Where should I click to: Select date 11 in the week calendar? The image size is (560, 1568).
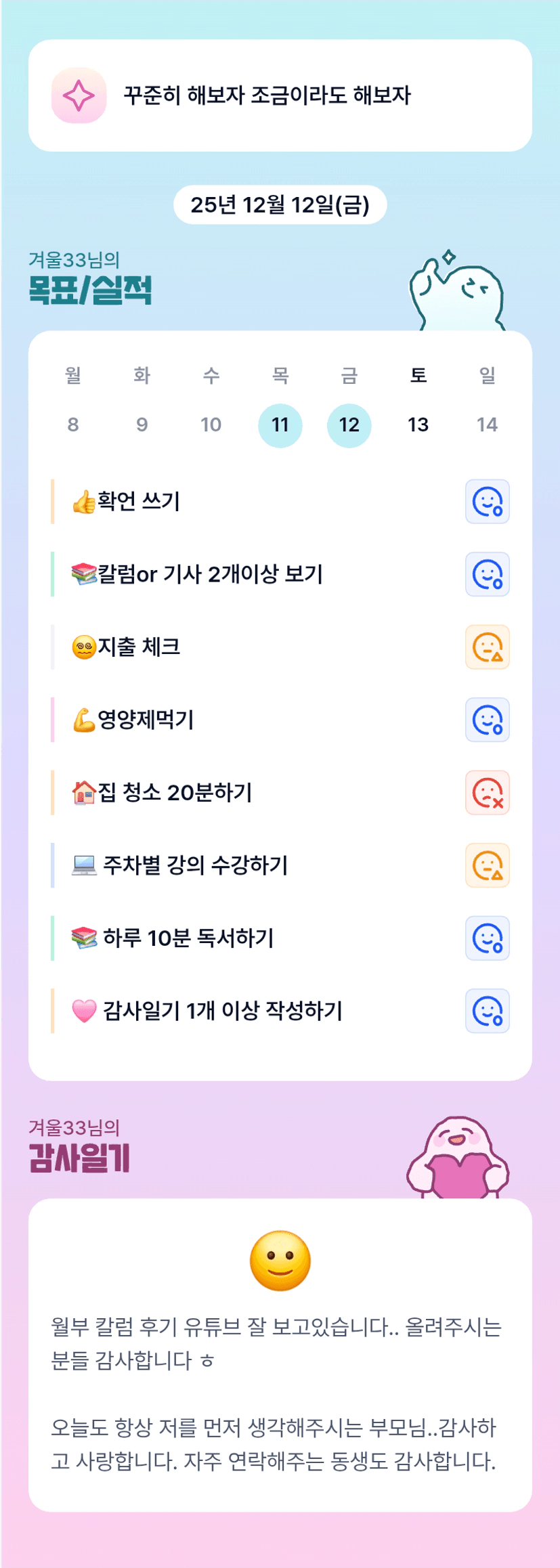point(280,425)
